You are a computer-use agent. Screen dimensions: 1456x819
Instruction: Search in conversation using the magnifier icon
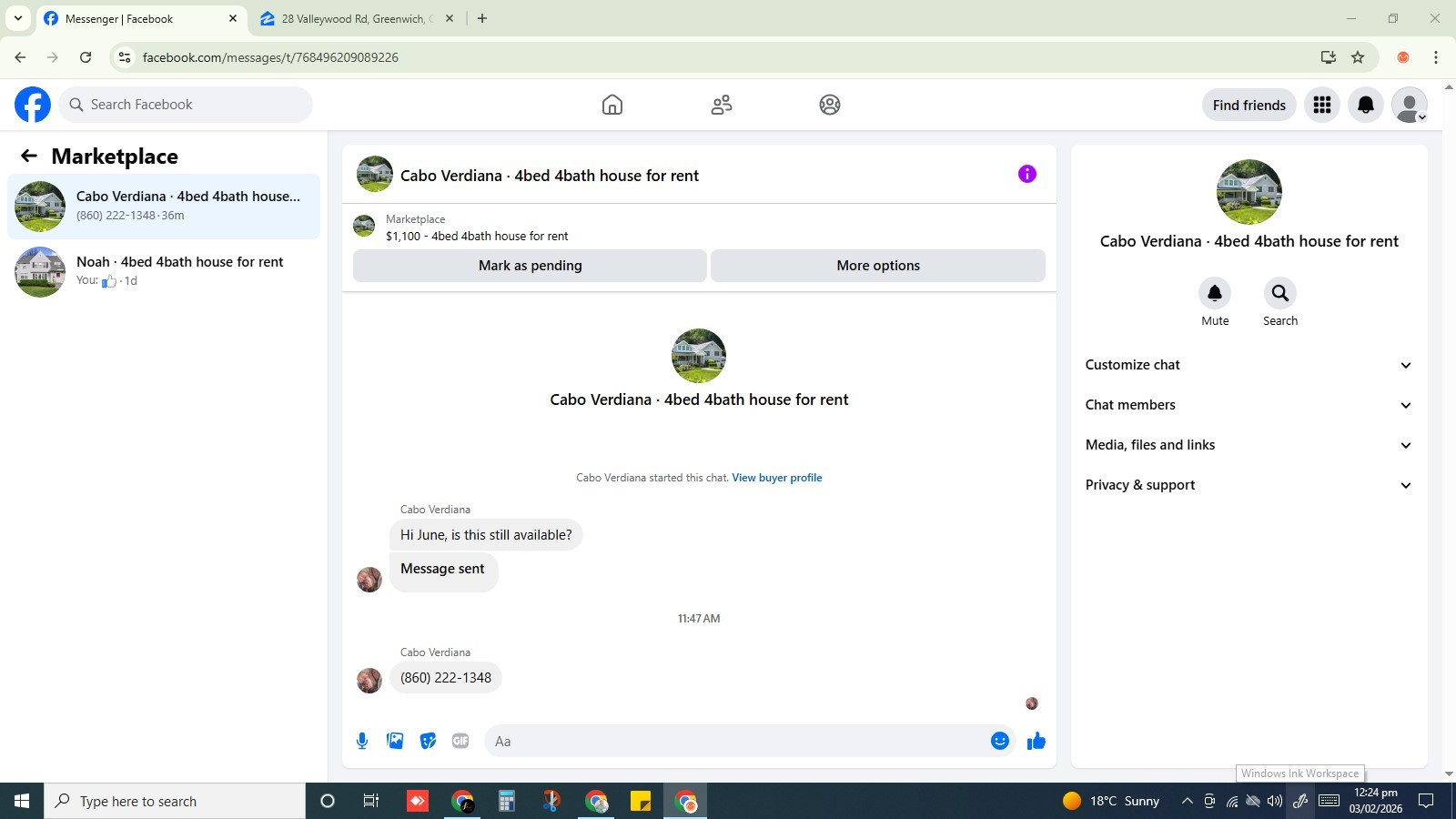[x=1280, y=293]
